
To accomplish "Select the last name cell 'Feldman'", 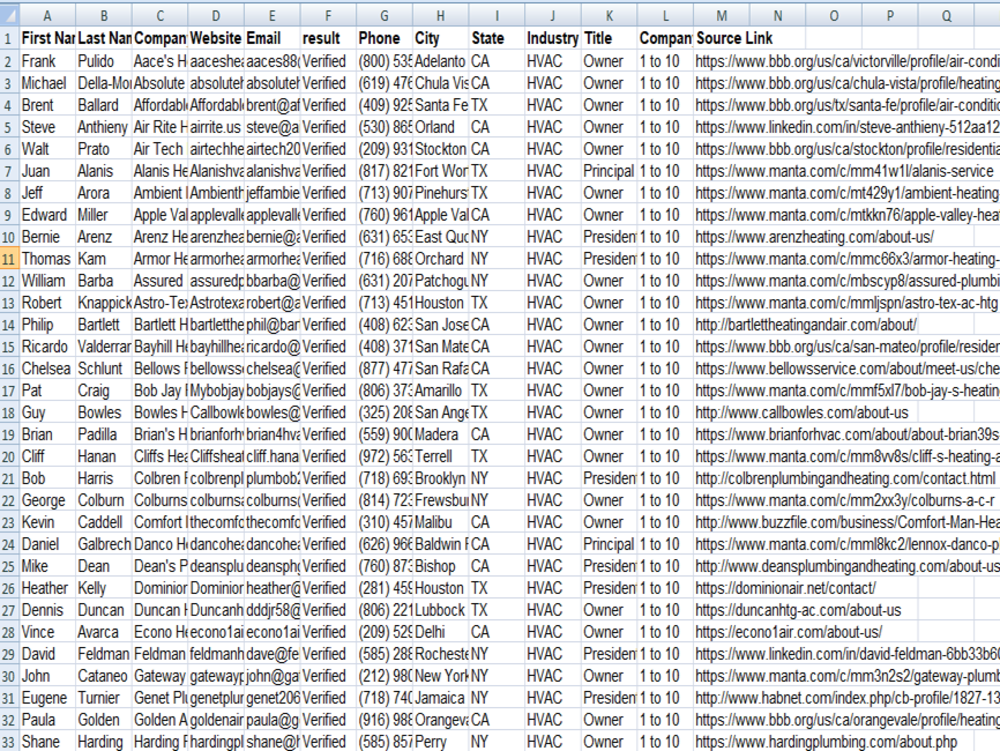I will point(104,655).
